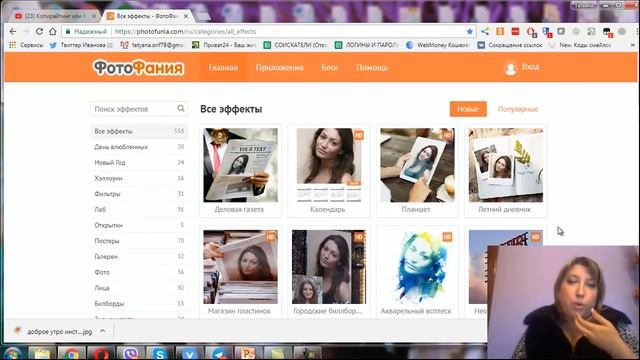The height and width of the screenshot is (360, 640).
Task: Open the Хэллоуин category
Action: tap(139, 178)
